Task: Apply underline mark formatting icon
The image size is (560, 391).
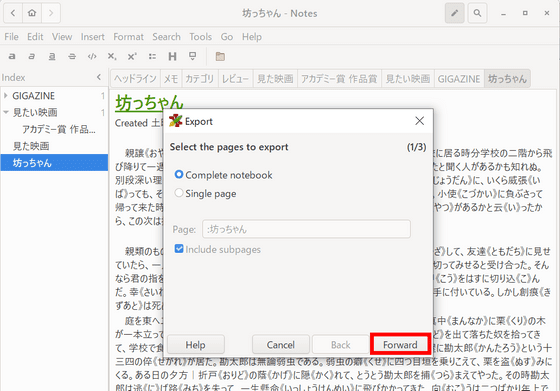Action: (52, 56)
